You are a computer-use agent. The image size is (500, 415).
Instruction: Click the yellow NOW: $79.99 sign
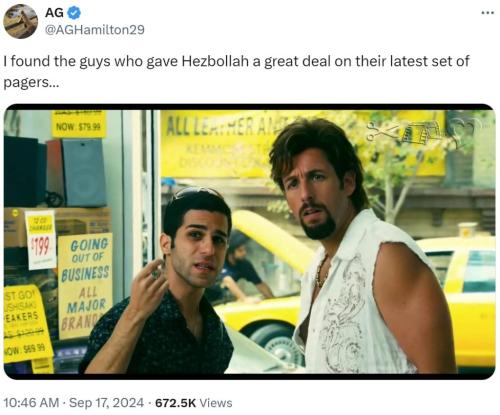pos(79,124)
